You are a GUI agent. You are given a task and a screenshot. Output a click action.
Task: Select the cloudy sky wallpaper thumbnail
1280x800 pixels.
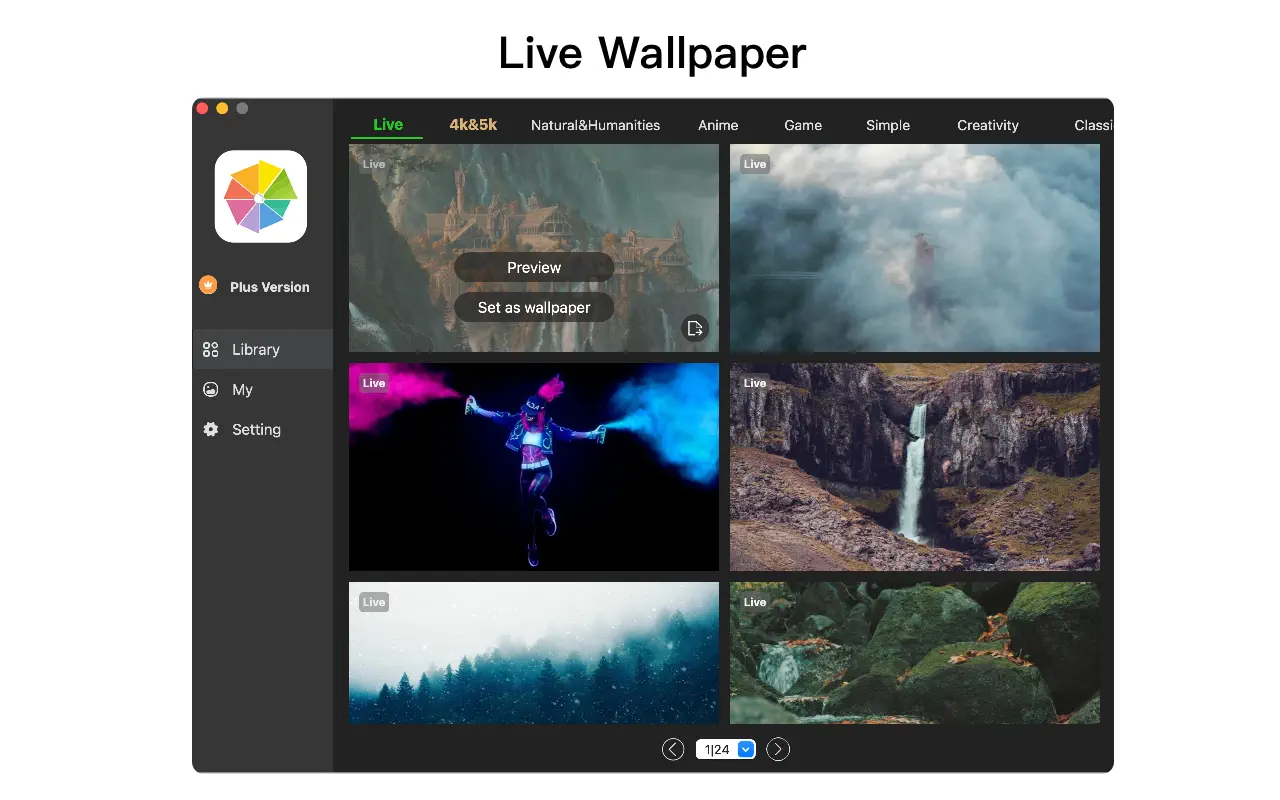click(915, 248)
